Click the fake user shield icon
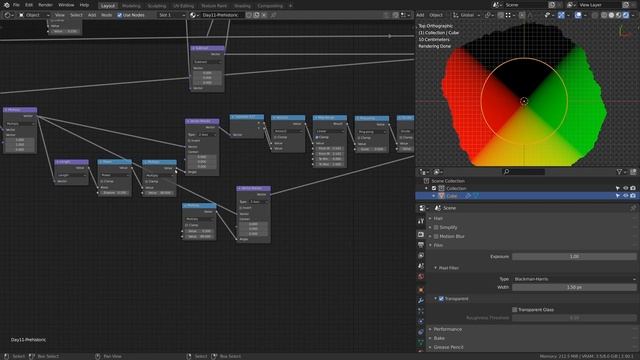 tap(249, 15)
